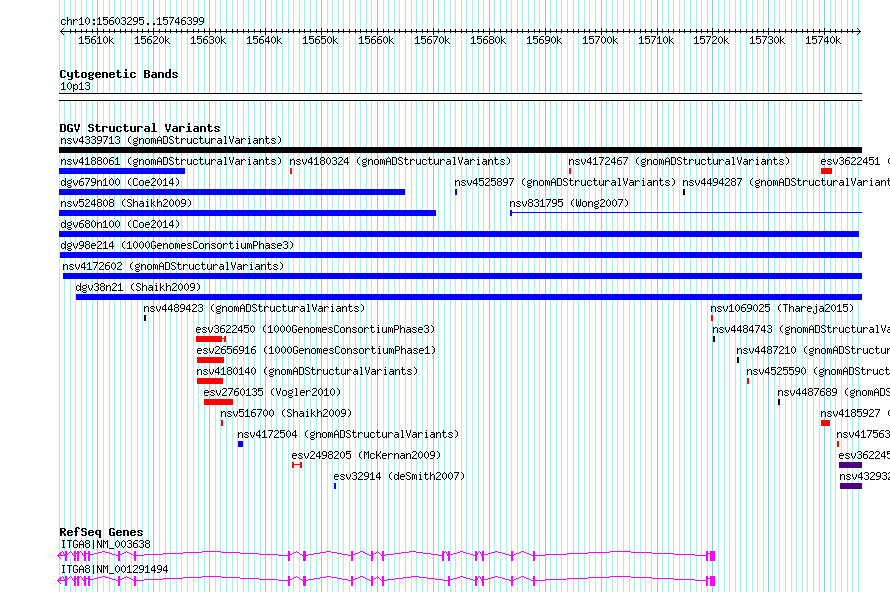Select the upper purple variant bar below esv362245
This screenshot has width=890, height=592.
[x=850, y=465]
